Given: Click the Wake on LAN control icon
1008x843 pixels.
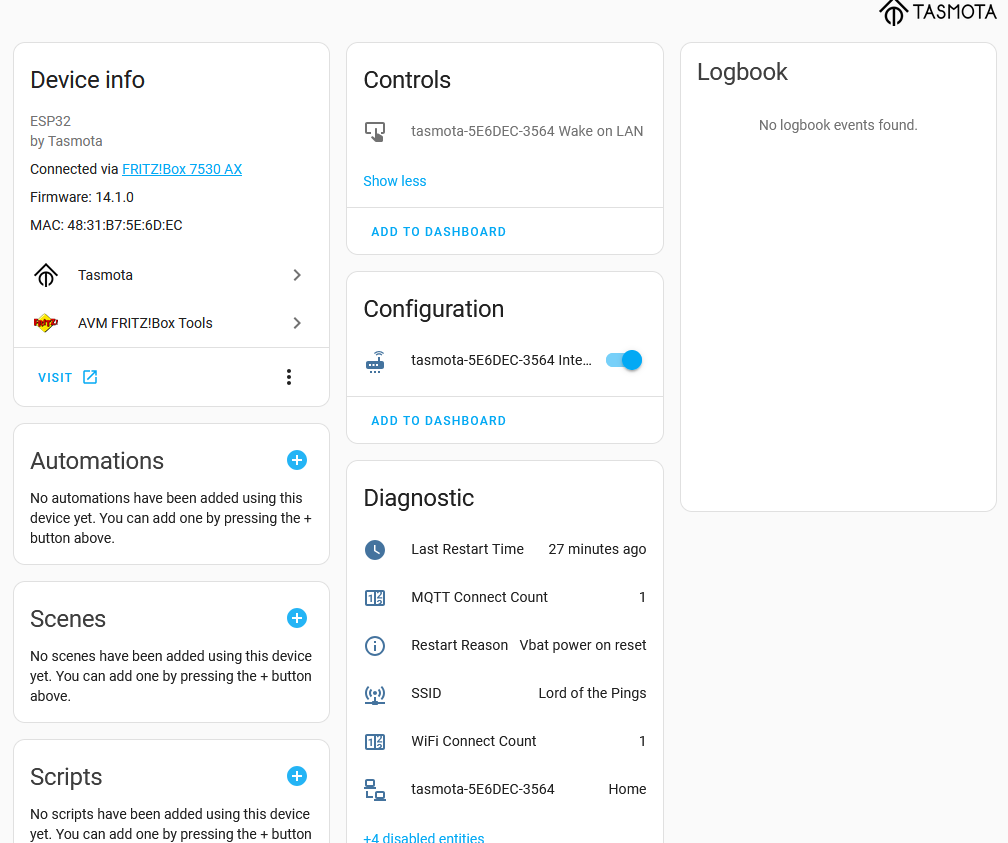Looking at the screenshot, I should (375, 131).
